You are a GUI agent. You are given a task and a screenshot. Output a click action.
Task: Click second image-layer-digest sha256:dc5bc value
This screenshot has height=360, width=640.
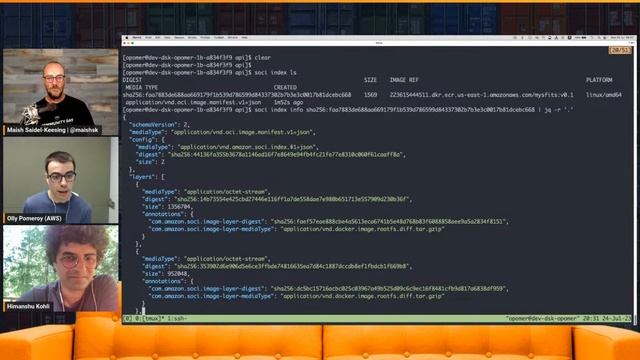[x=390, y=289]
